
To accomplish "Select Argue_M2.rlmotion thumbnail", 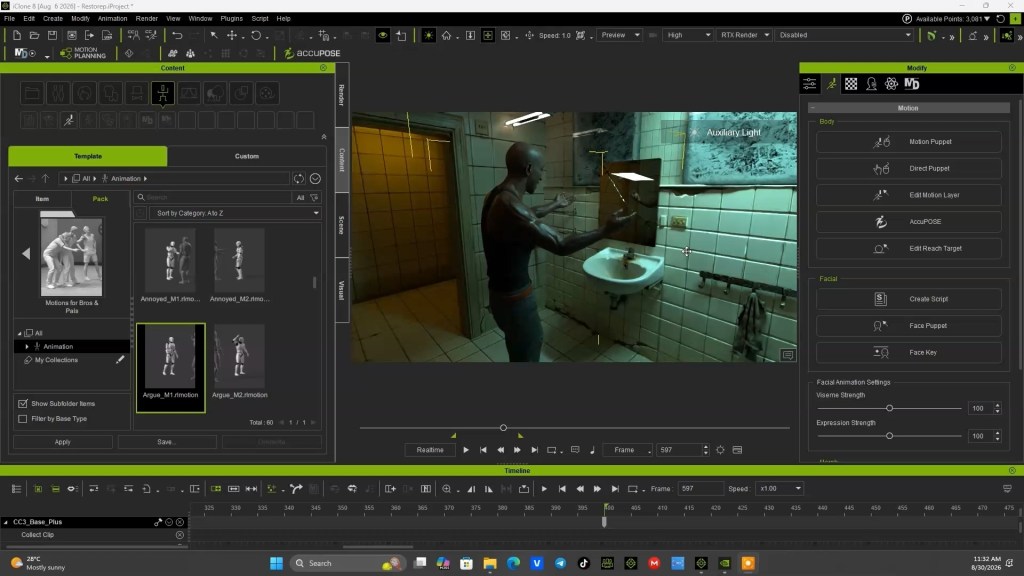I will 240,357.
